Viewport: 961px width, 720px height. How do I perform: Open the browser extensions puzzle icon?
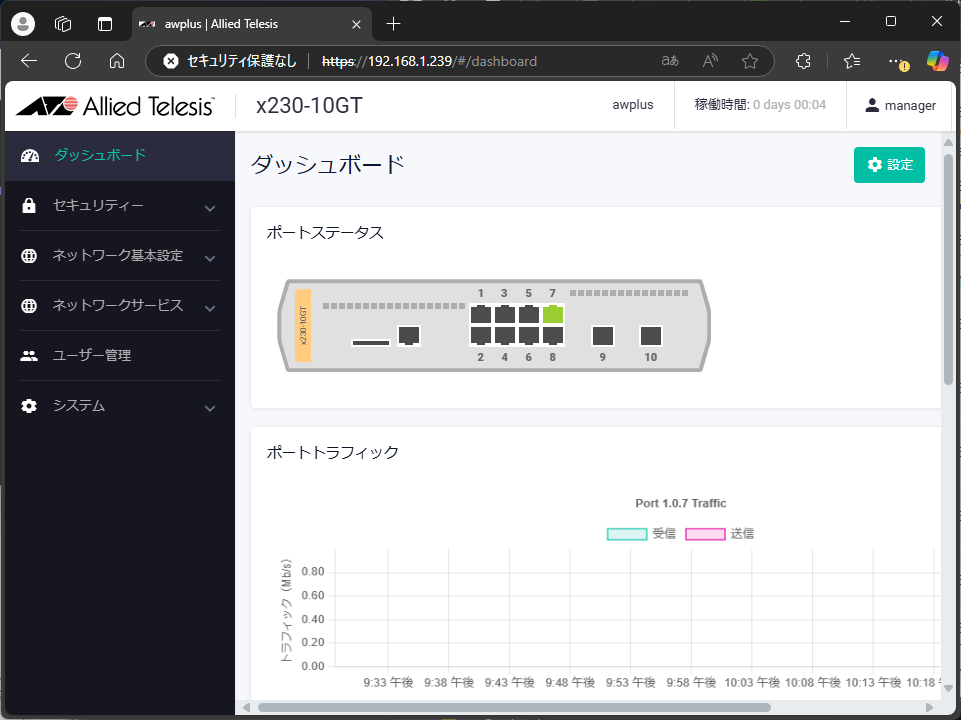(803, 61)
